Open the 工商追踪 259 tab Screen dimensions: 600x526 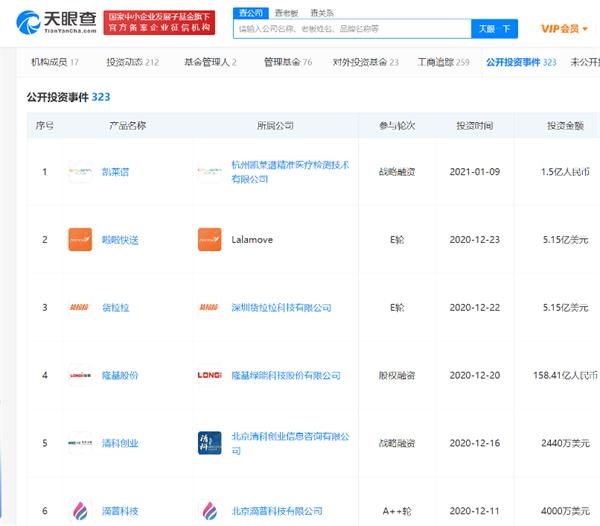pyautogui.click(x=443, y=62)
